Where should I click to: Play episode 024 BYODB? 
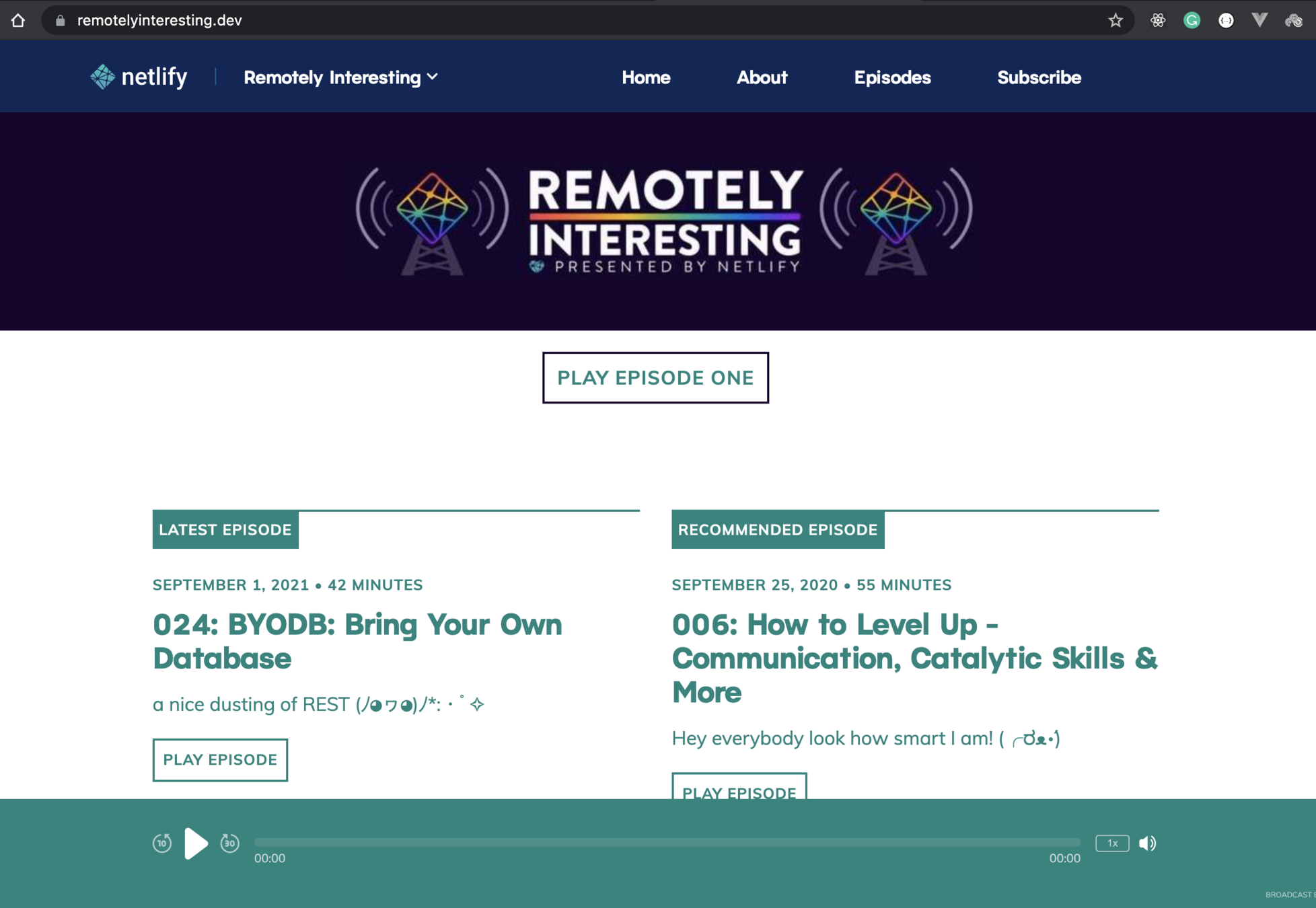[x=220, y=759]
